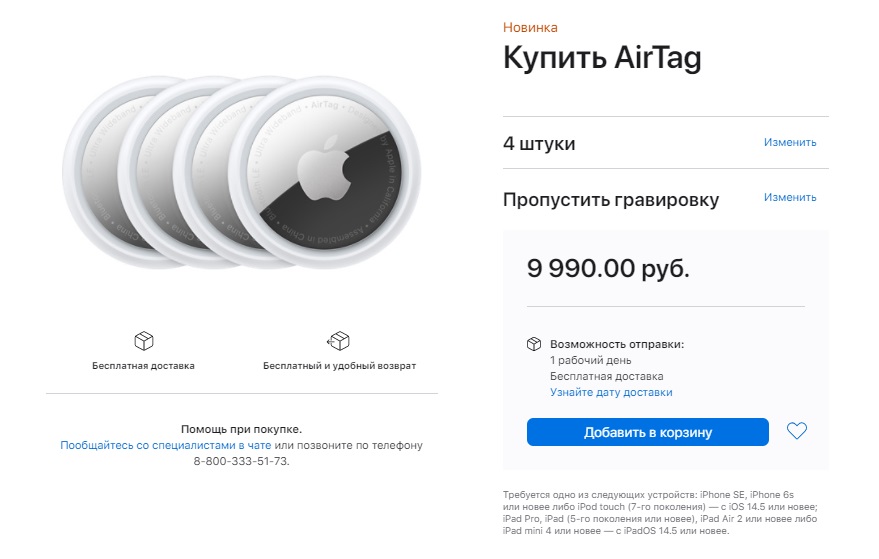This screenshot has width=879, height=559.
Task: Click the shipping box icon beside Возможность отправки
Action: pyautogui.click(x=534, y=344)
